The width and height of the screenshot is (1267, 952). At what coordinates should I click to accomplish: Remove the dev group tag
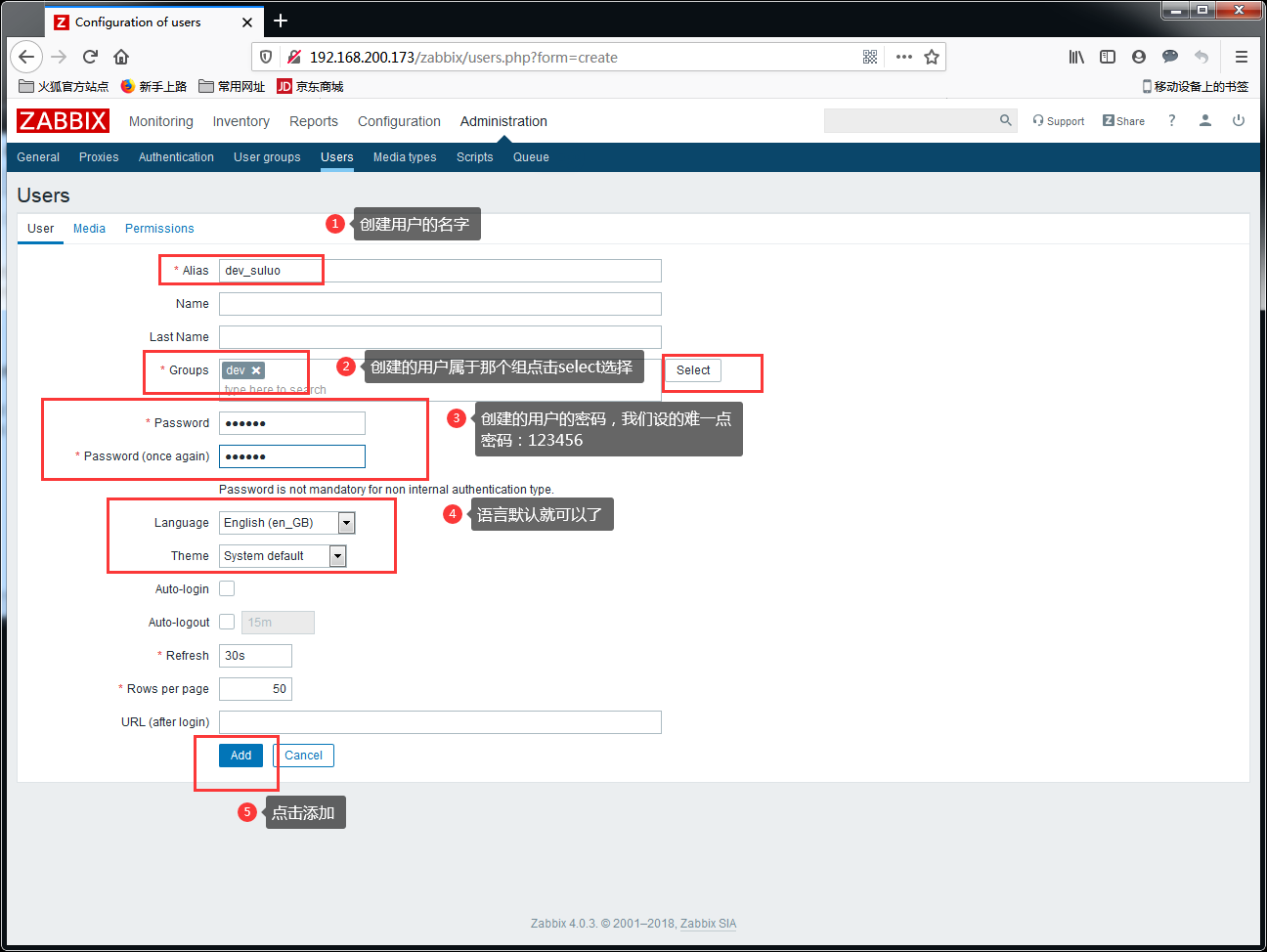256,370
